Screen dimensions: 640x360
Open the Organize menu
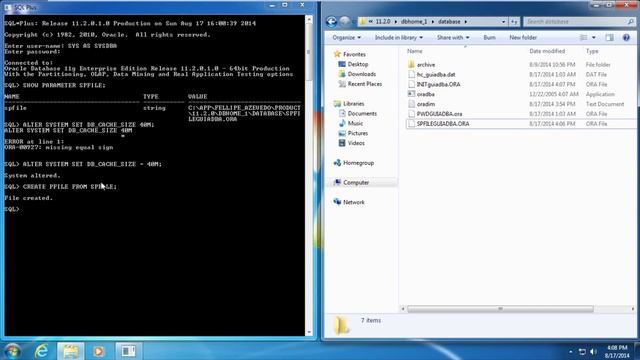346,38
